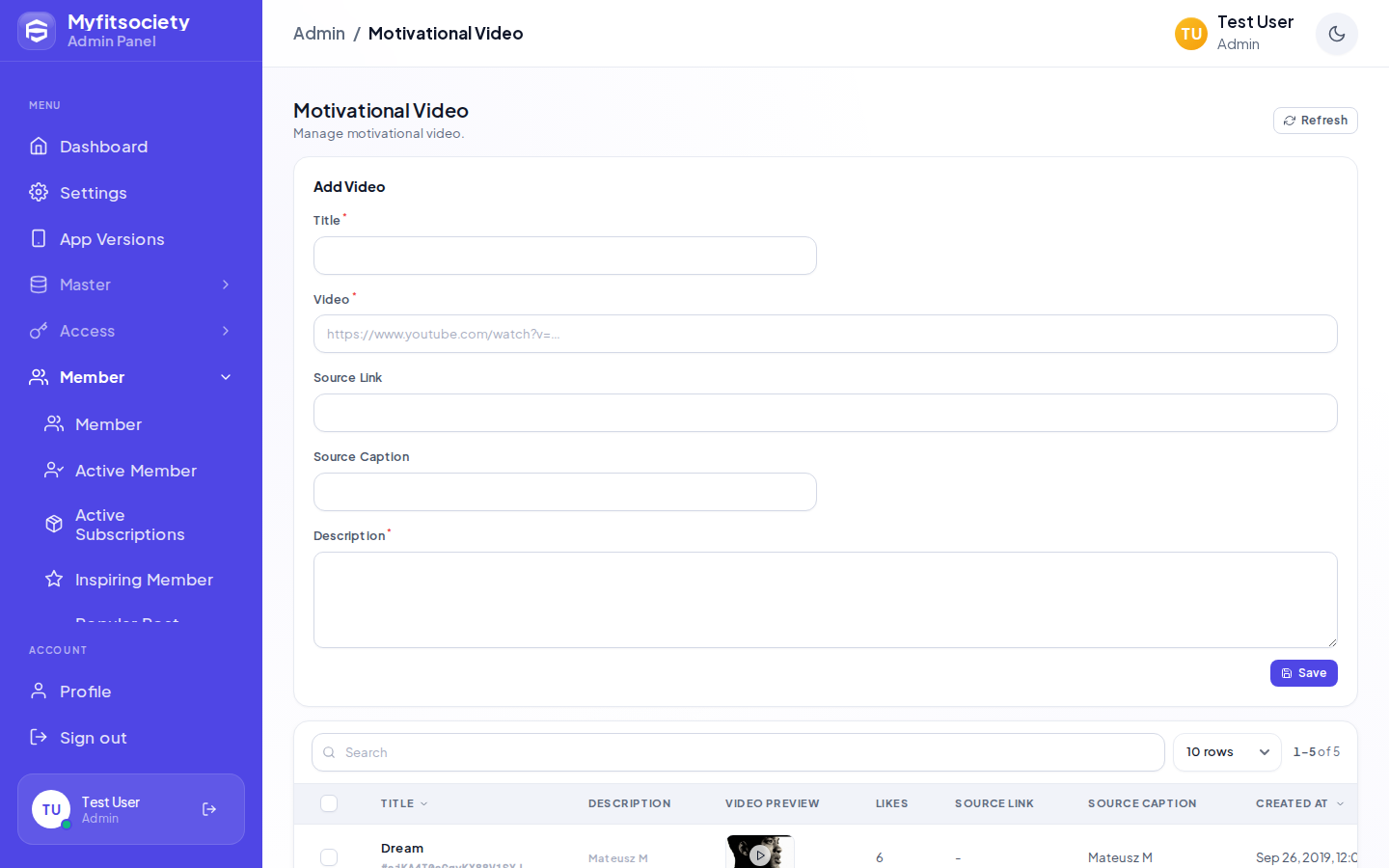The width and height of the screenshot is (1389, 868).
Task: Open App Versions via the phone icon
Action: (39, 238)
